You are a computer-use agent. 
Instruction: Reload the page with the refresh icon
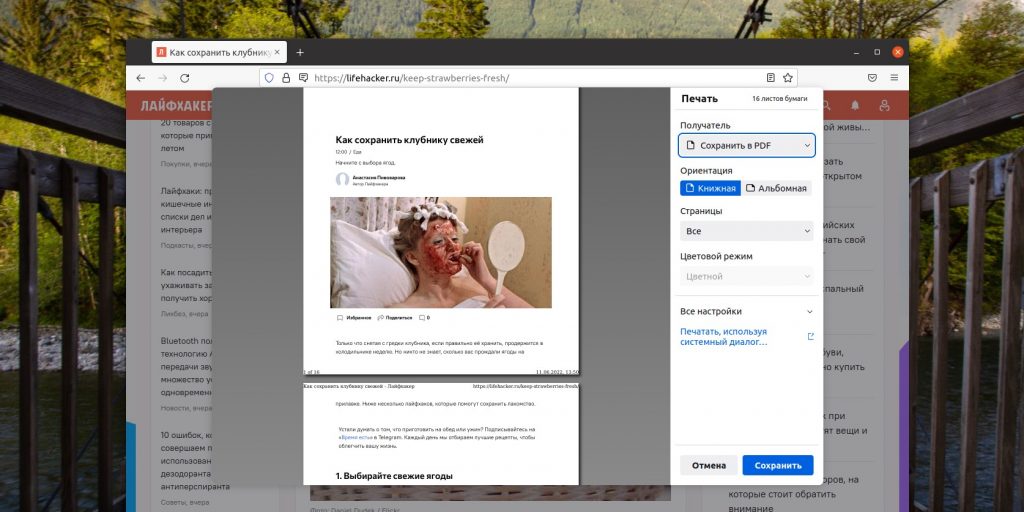click(x=185, y=78)
